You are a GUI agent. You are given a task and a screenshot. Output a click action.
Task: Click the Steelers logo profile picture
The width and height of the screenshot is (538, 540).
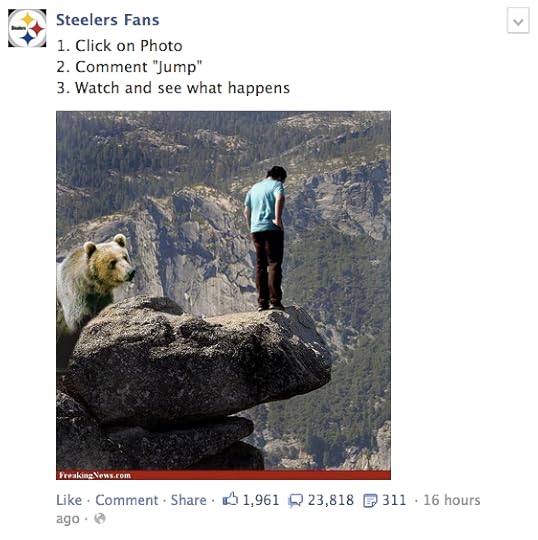click(x=27, y=28)
